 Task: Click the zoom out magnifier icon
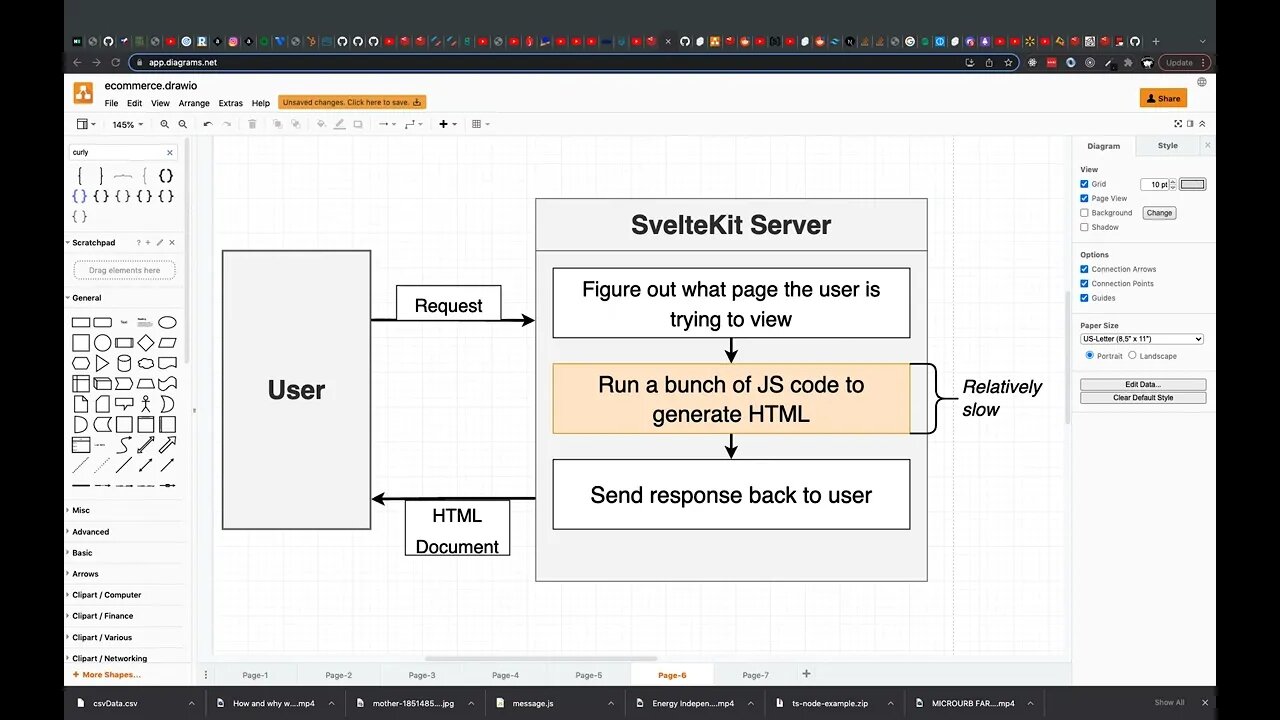(182, 124)
